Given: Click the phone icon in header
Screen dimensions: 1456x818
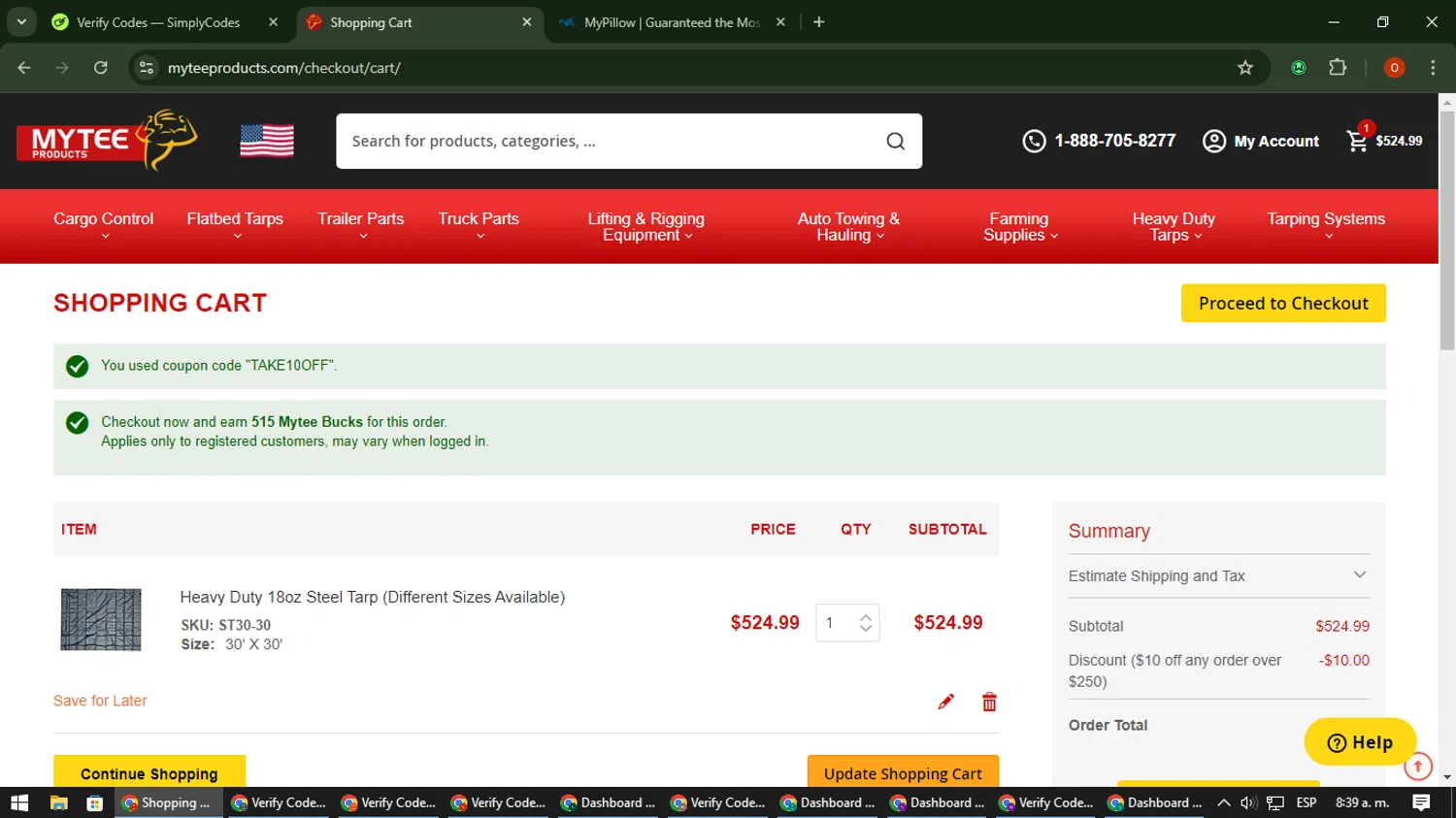Looking at the screenshot, I should (x=1034, y=142).
